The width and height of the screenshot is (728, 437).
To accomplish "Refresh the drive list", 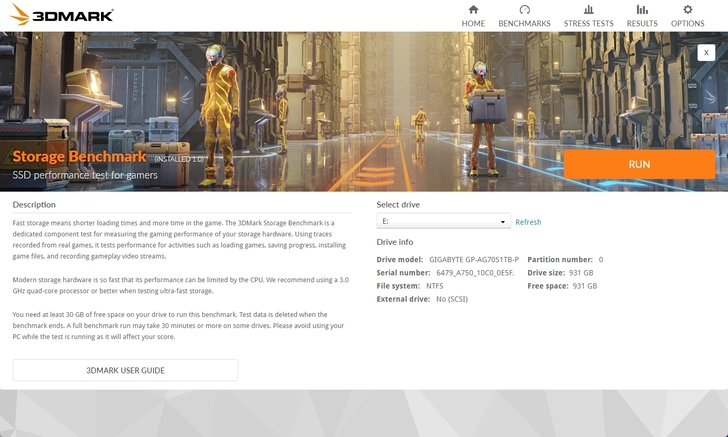I will tap(528, 222).
